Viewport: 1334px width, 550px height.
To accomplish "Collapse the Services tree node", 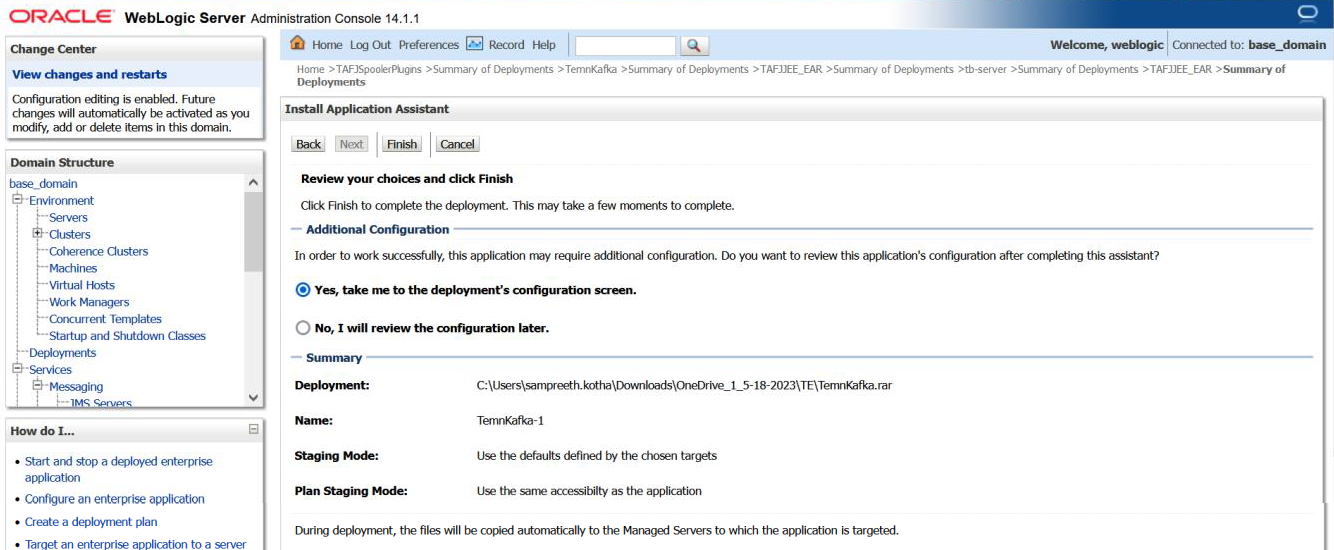I will pos(18,369).
